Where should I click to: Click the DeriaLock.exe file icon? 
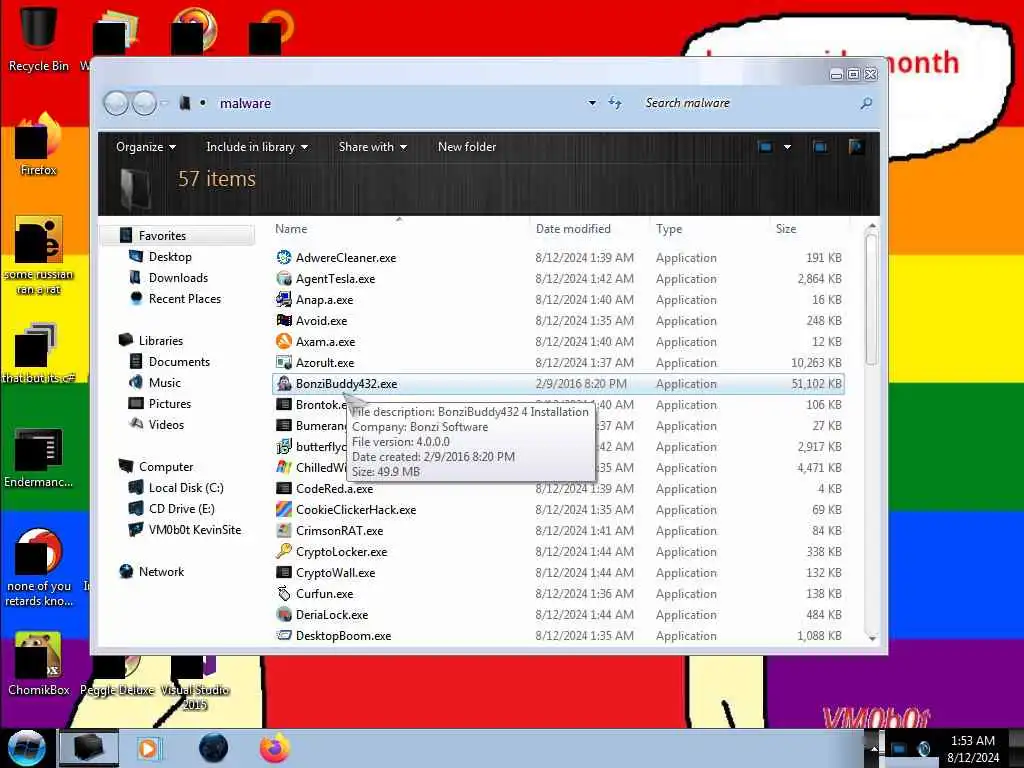[283, 614]
